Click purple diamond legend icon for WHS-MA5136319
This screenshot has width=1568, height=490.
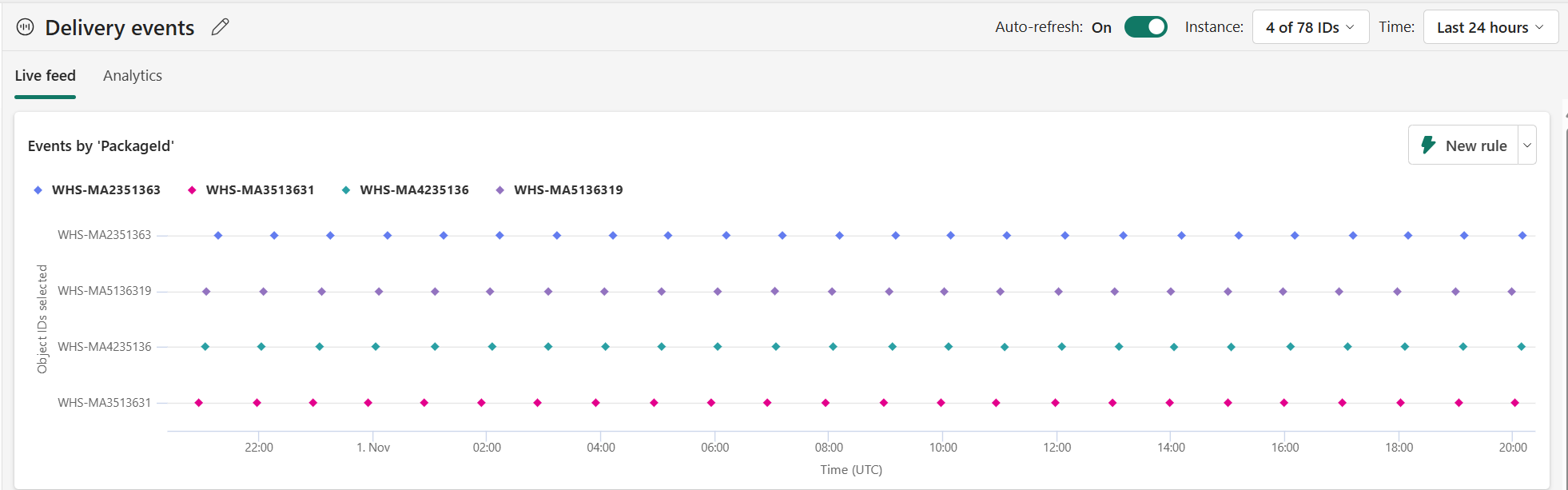500,190
